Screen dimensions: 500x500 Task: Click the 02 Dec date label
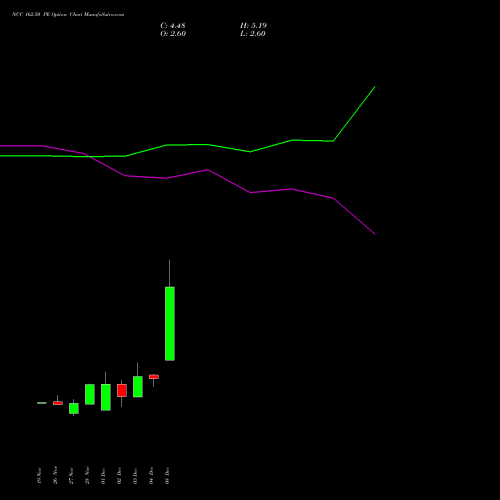coord(119,476)
